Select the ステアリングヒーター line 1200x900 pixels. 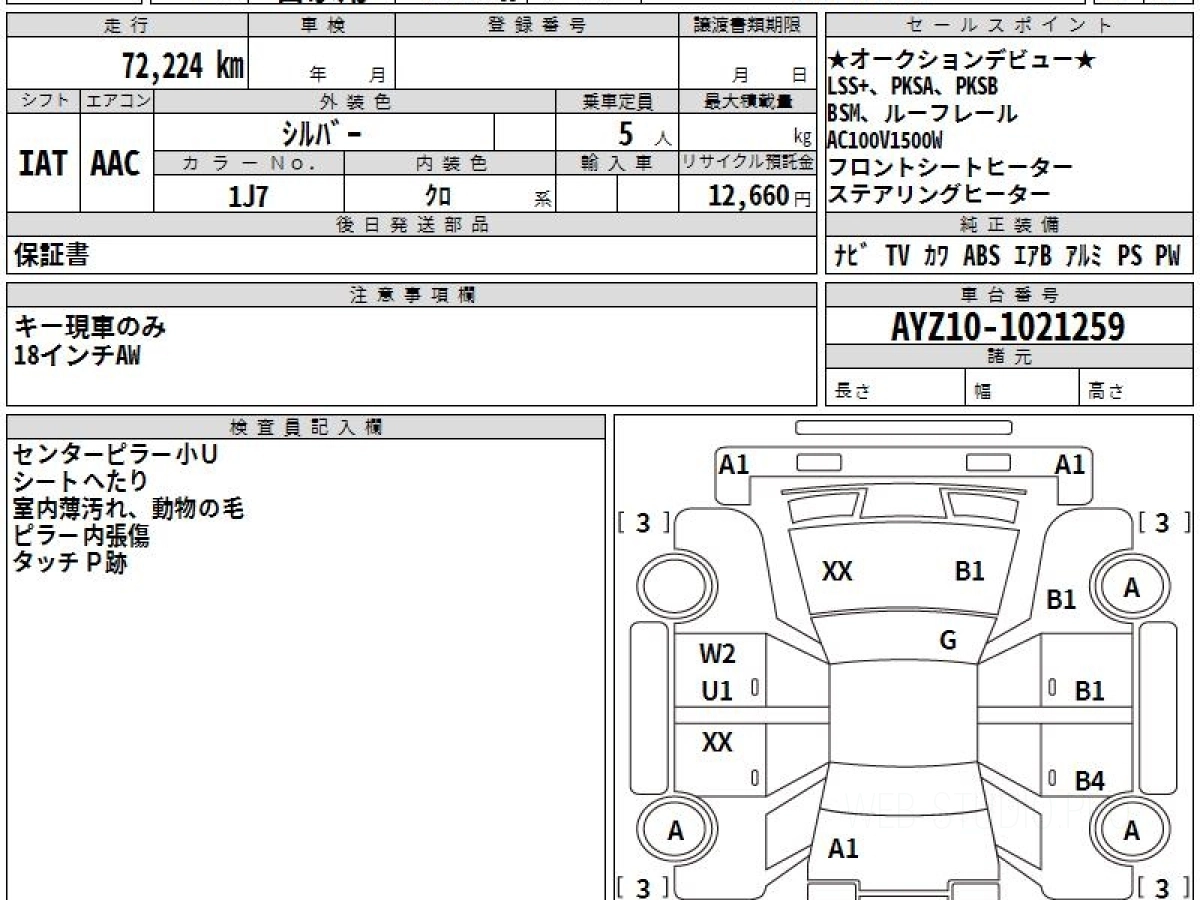[x=939, y=194]
